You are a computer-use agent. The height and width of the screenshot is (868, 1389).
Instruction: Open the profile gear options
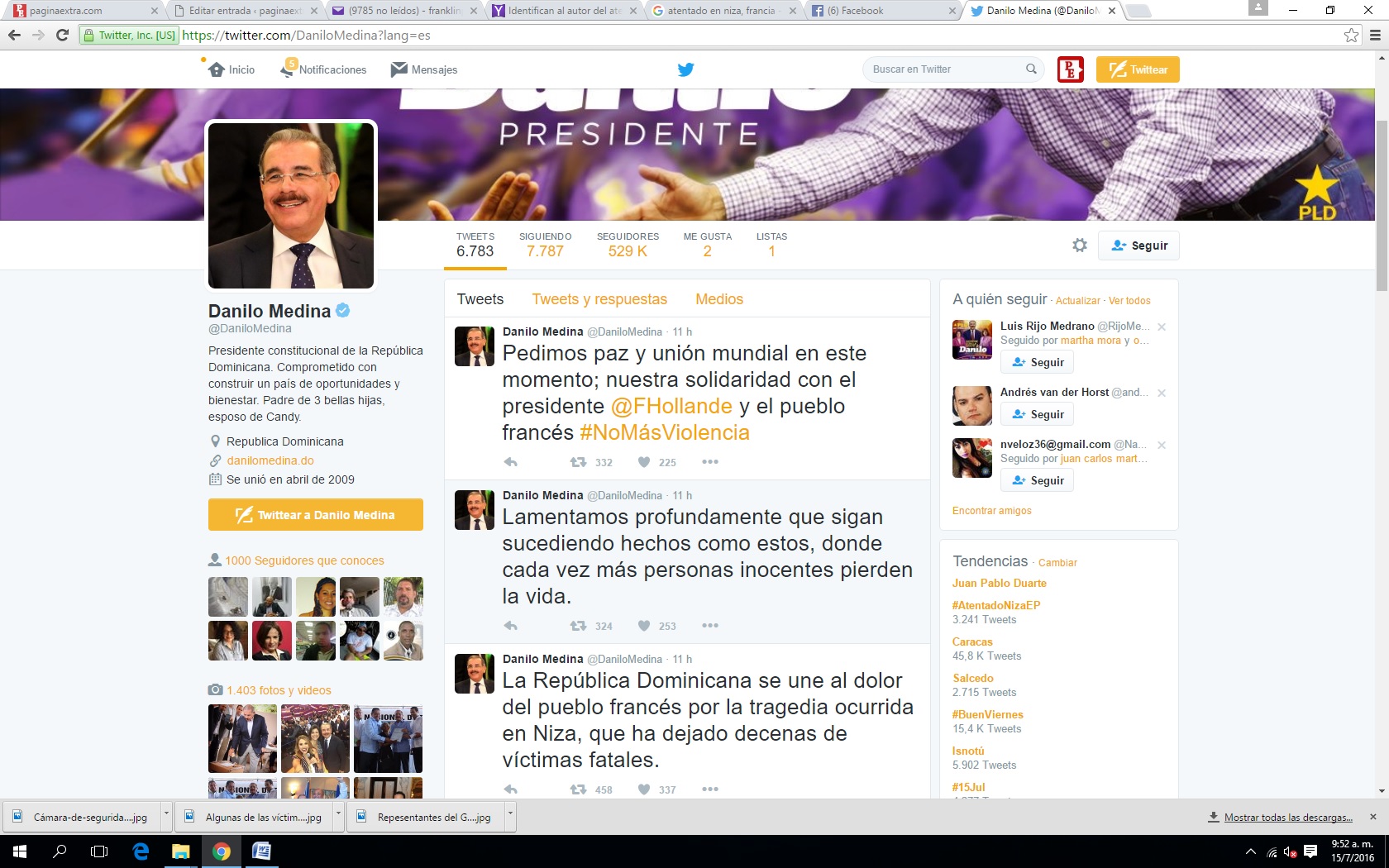coord(1080,246)
